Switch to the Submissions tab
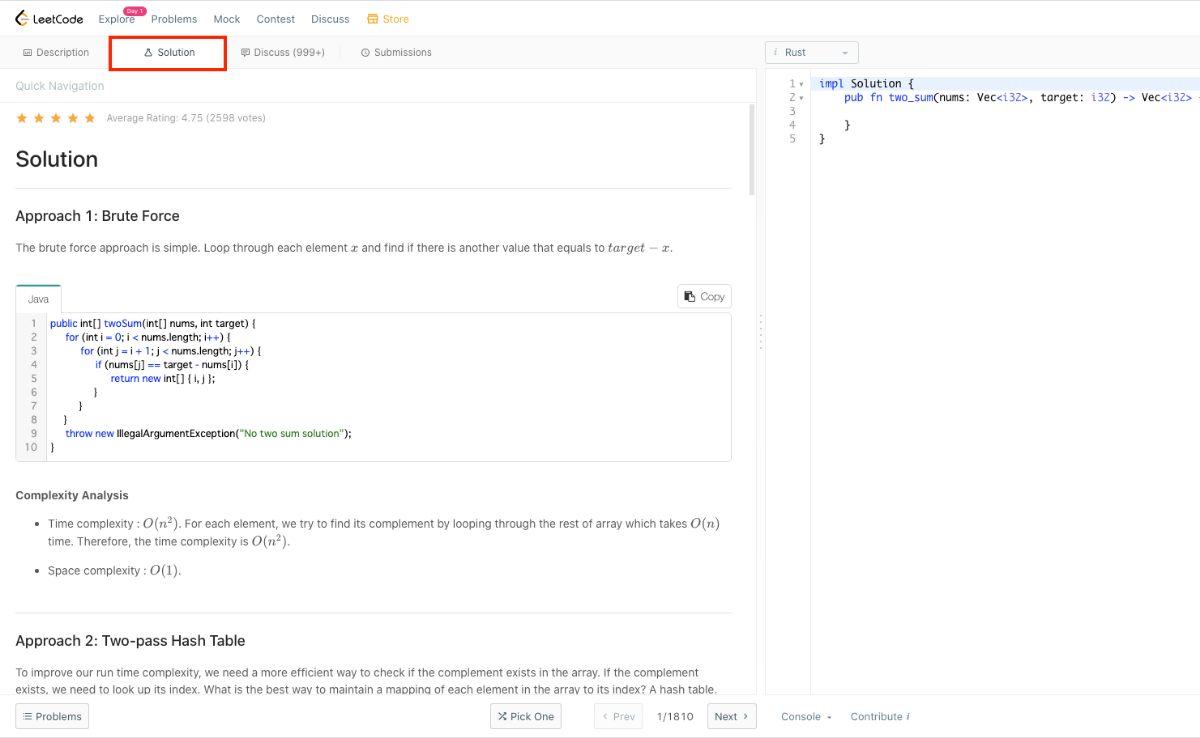Viewport: 1200px width, 738px height. pyautogui.click(x=396, y=53)
